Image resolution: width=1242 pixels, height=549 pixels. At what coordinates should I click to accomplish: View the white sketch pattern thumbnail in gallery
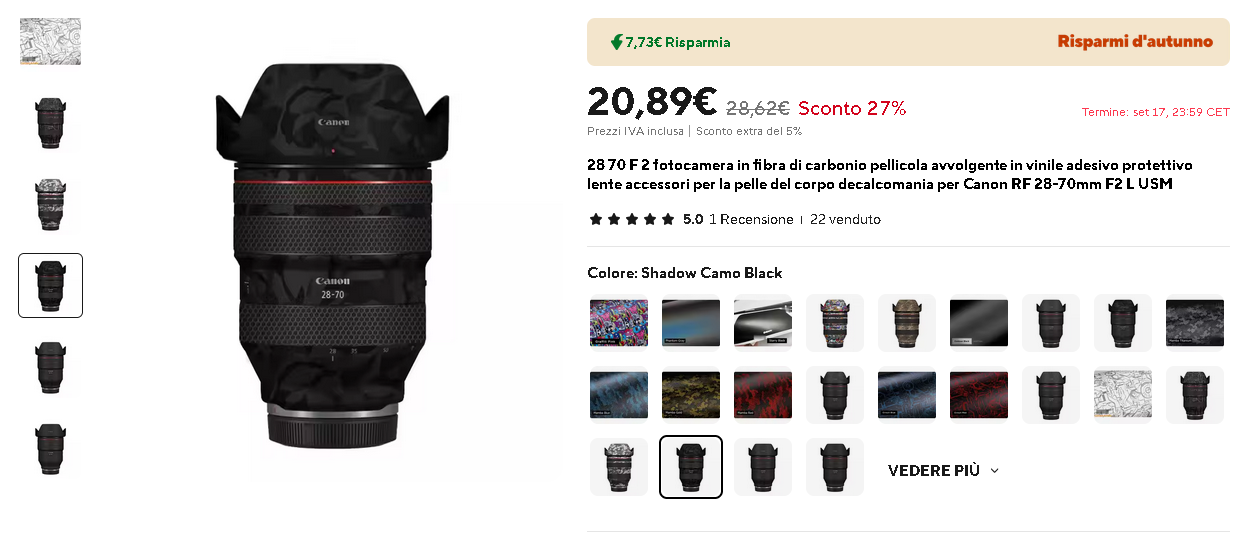(50, 42)
